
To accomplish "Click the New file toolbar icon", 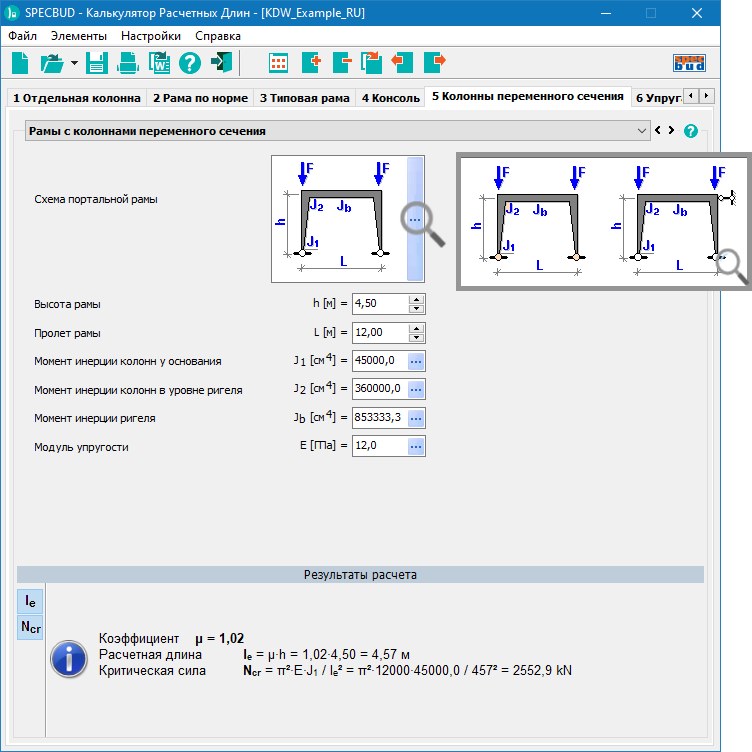I will [x=20, y=63].
